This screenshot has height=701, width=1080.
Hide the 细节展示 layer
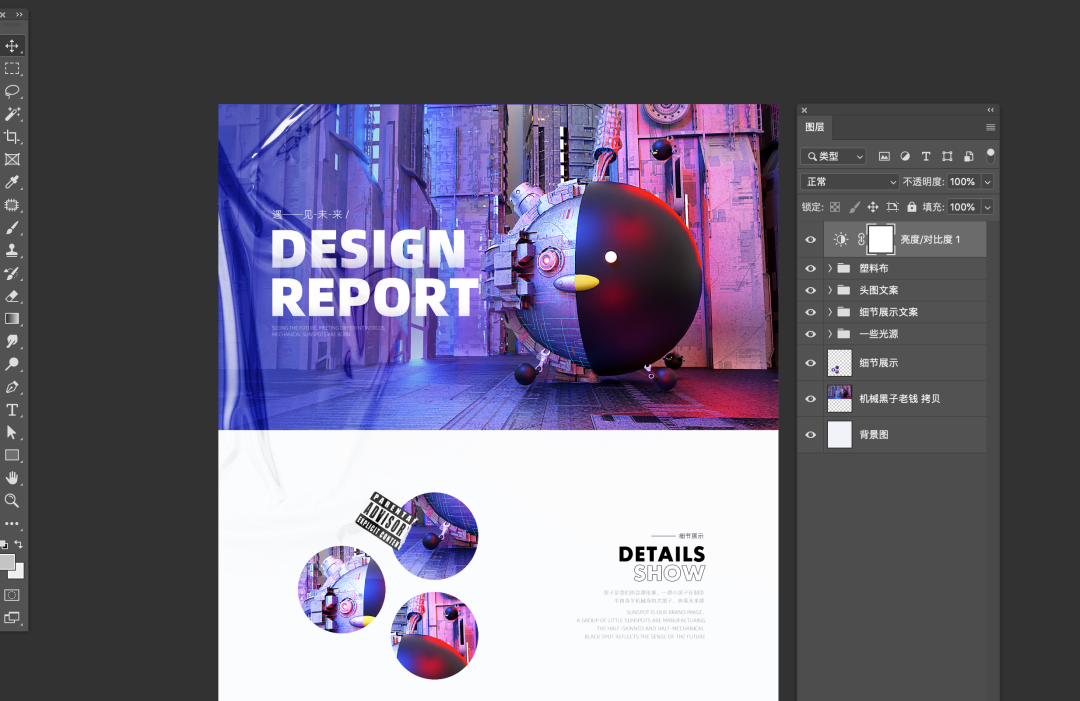tap(811, 363)
